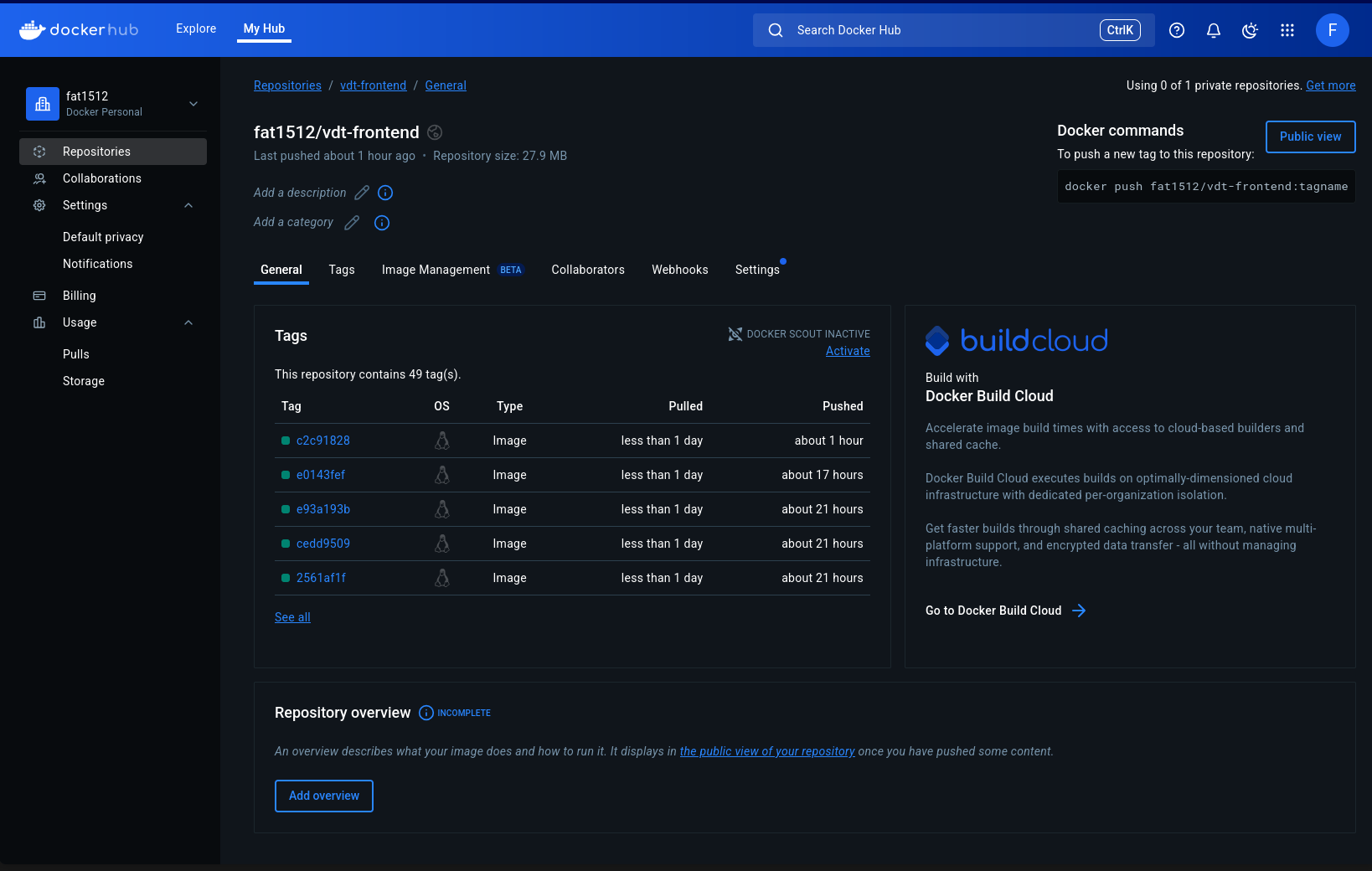
Task: Select Billing in the sidebar
Action: tap(113, 296)
